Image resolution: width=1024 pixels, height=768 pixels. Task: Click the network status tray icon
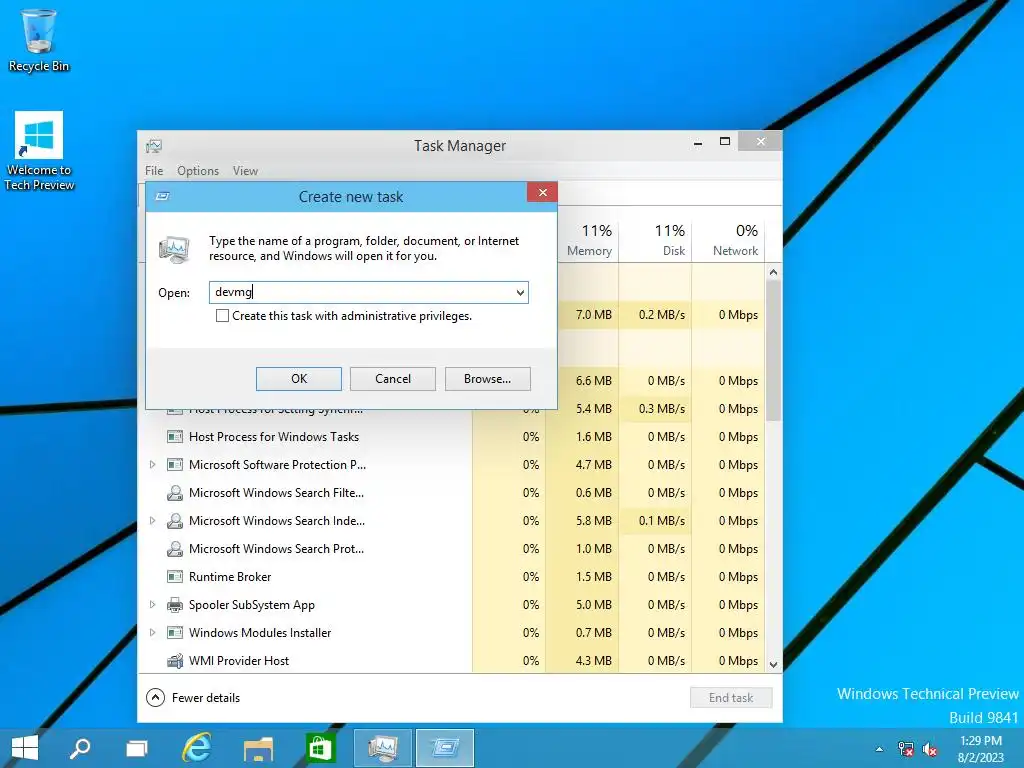pos(906,749)
